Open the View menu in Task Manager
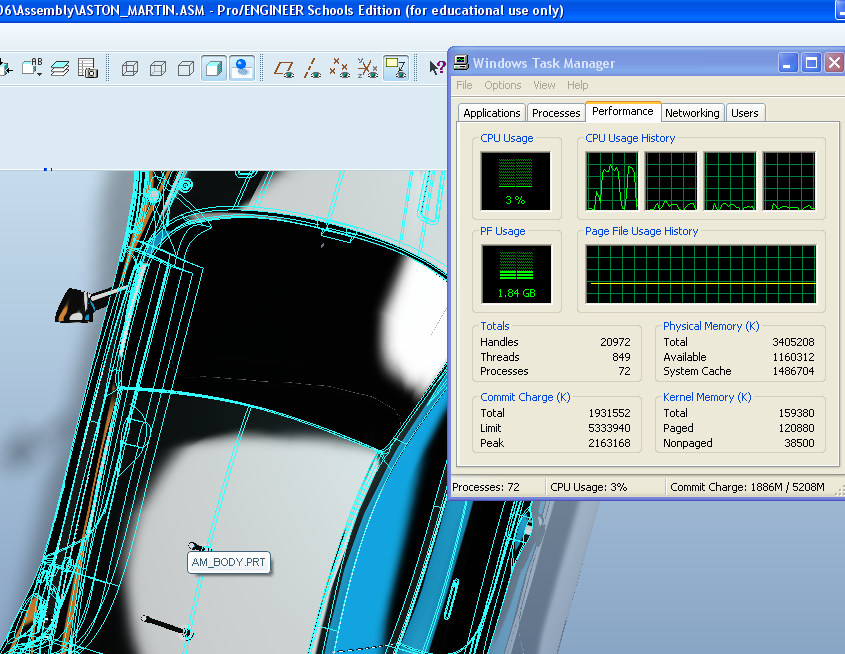 coord(544,85)
